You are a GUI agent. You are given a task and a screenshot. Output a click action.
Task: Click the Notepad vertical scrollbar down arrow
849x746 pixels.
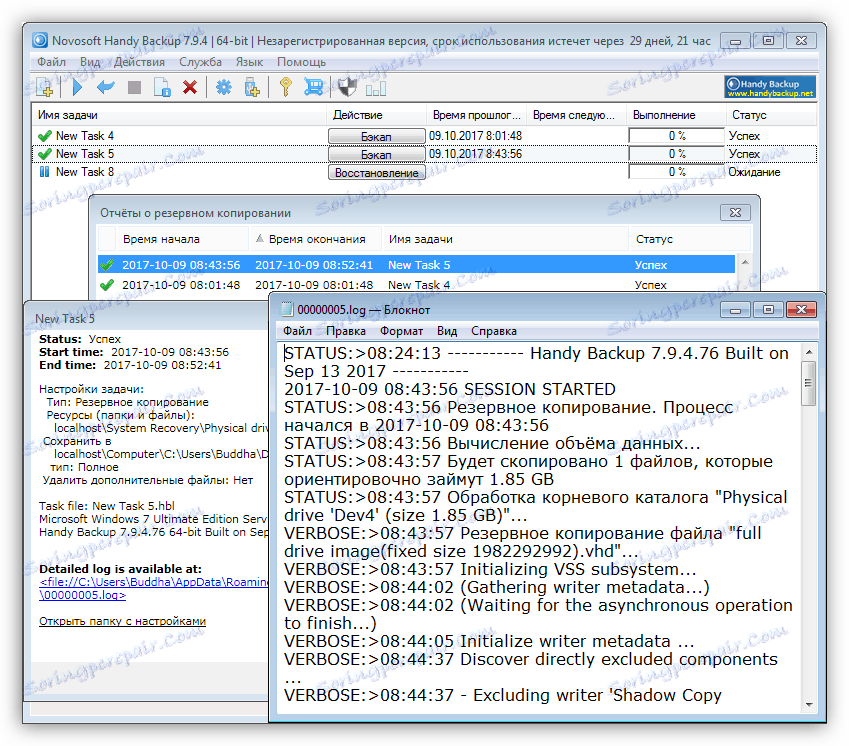[x=808, y=705]
